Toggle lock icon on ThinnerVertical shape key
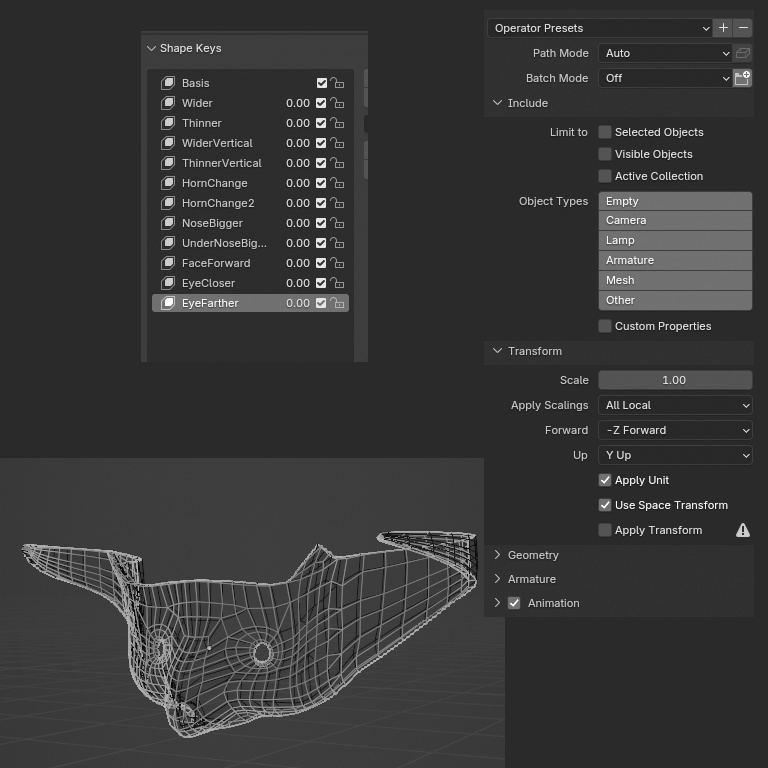 tap(337, 163)
